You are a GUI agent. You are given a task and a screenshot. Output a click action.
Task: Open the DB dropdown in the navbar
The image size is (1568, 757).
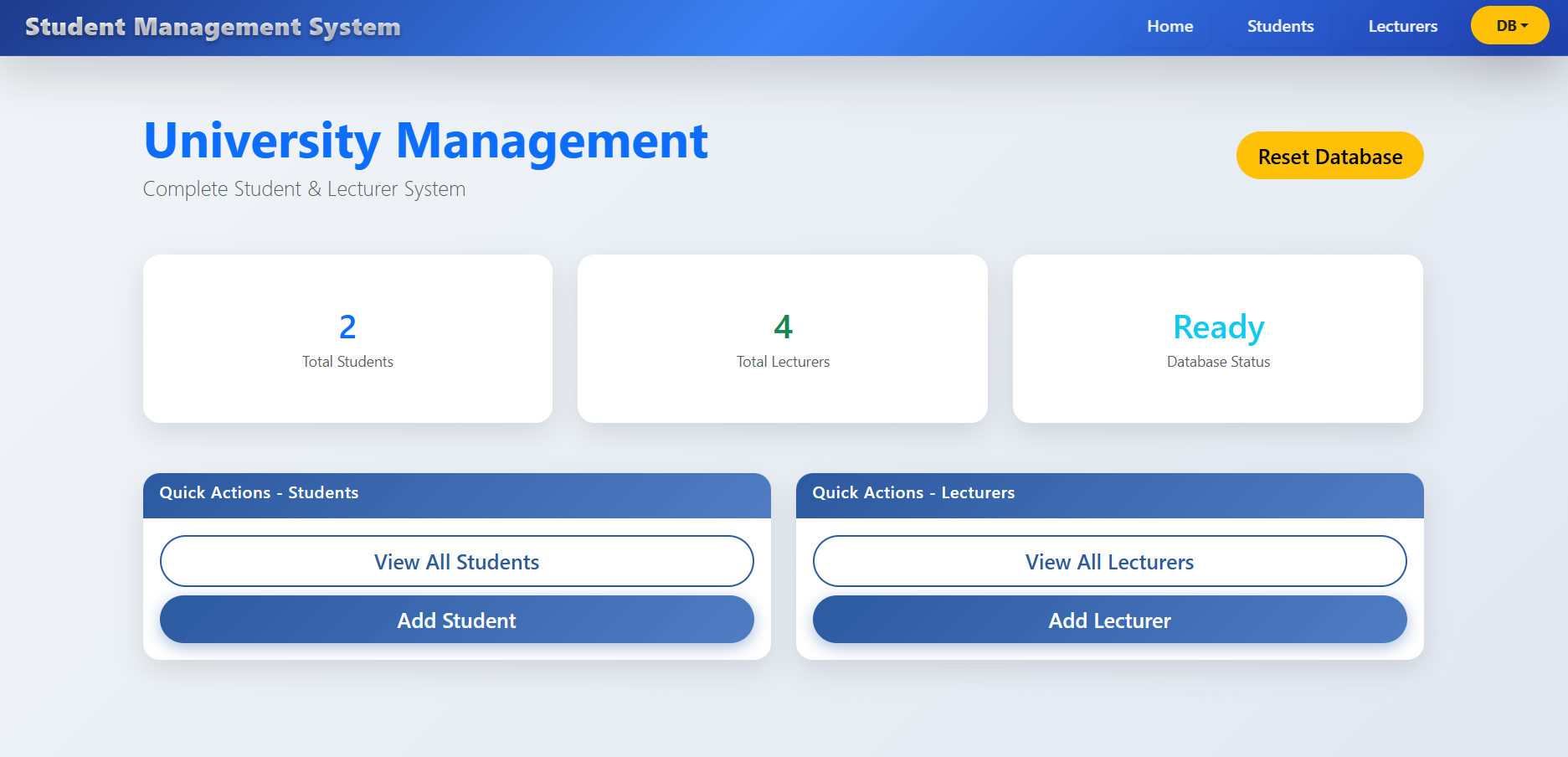click(x=1509, y=25)
